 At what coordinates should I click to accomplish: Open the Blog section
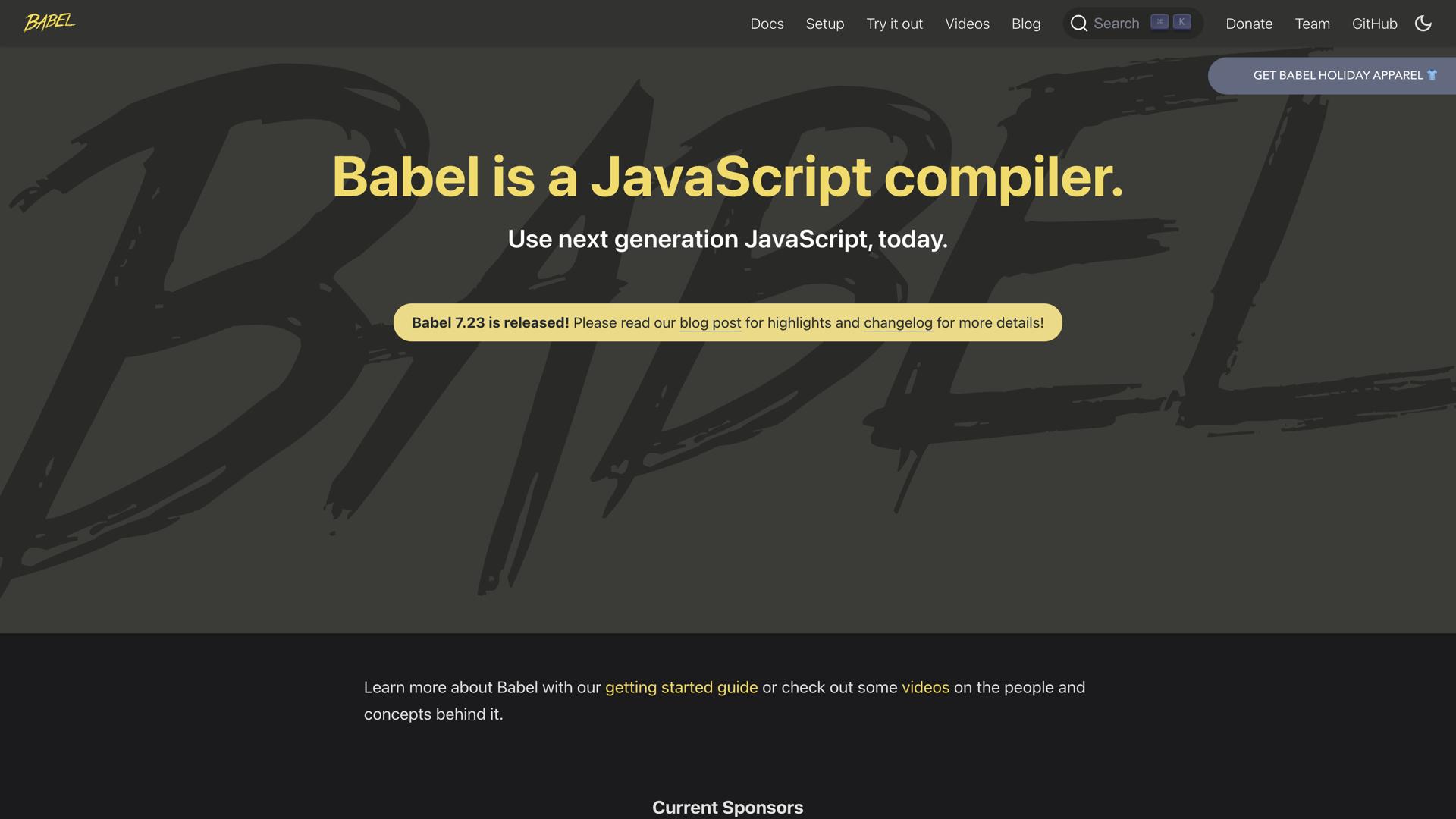click(x=1026, y=24)
